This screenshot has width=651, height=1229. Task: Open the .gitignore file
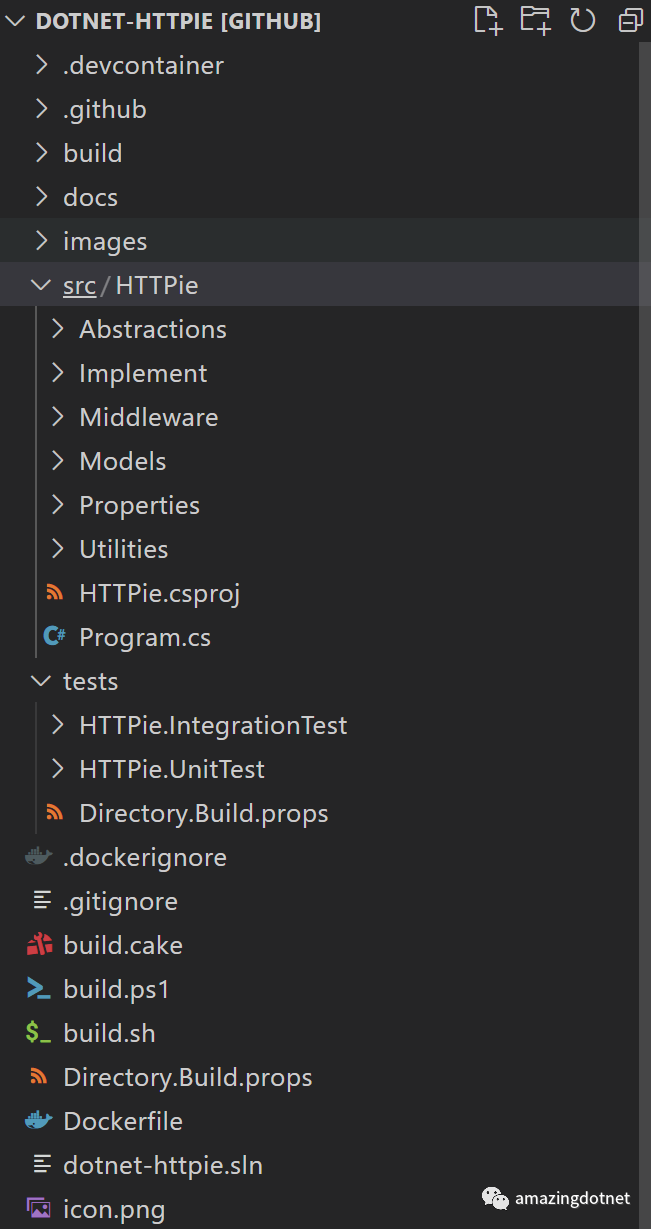click(120, 901)
